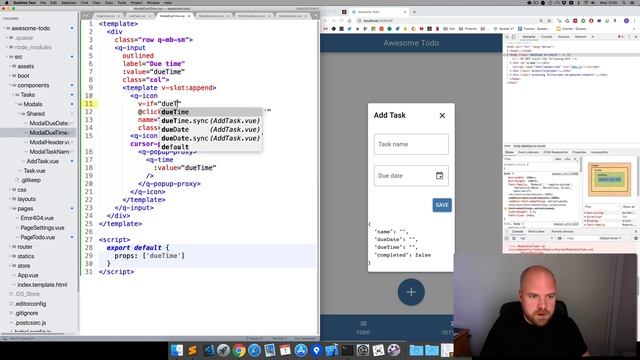Click the Chrome profile avatar icon
640x360 pixels.
coord(627,20)
